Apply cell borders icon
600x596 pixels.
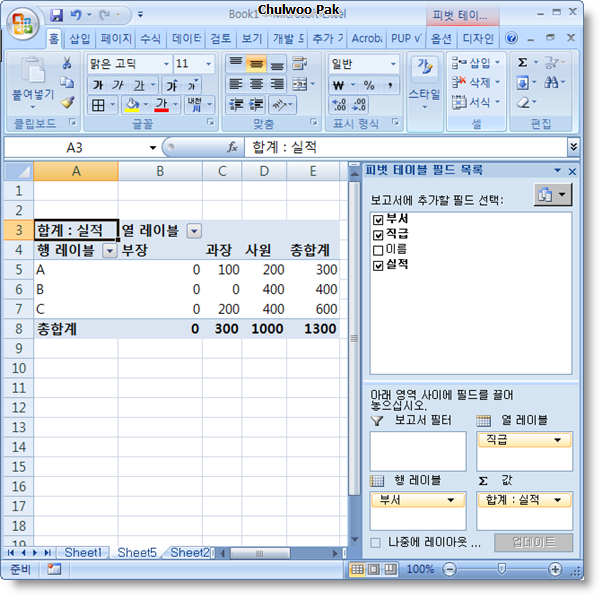point(98,105)
